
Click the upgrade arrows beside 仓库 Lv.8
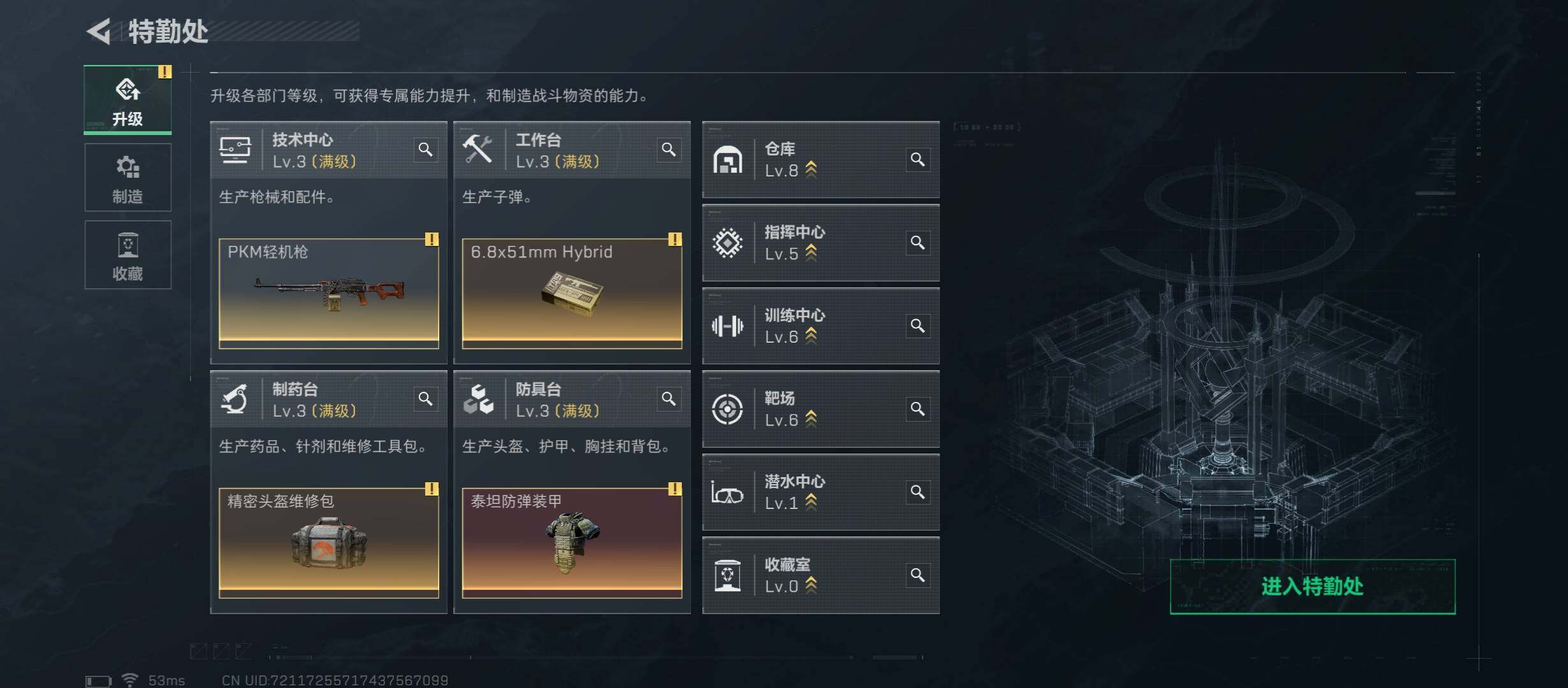pos(811,169)
